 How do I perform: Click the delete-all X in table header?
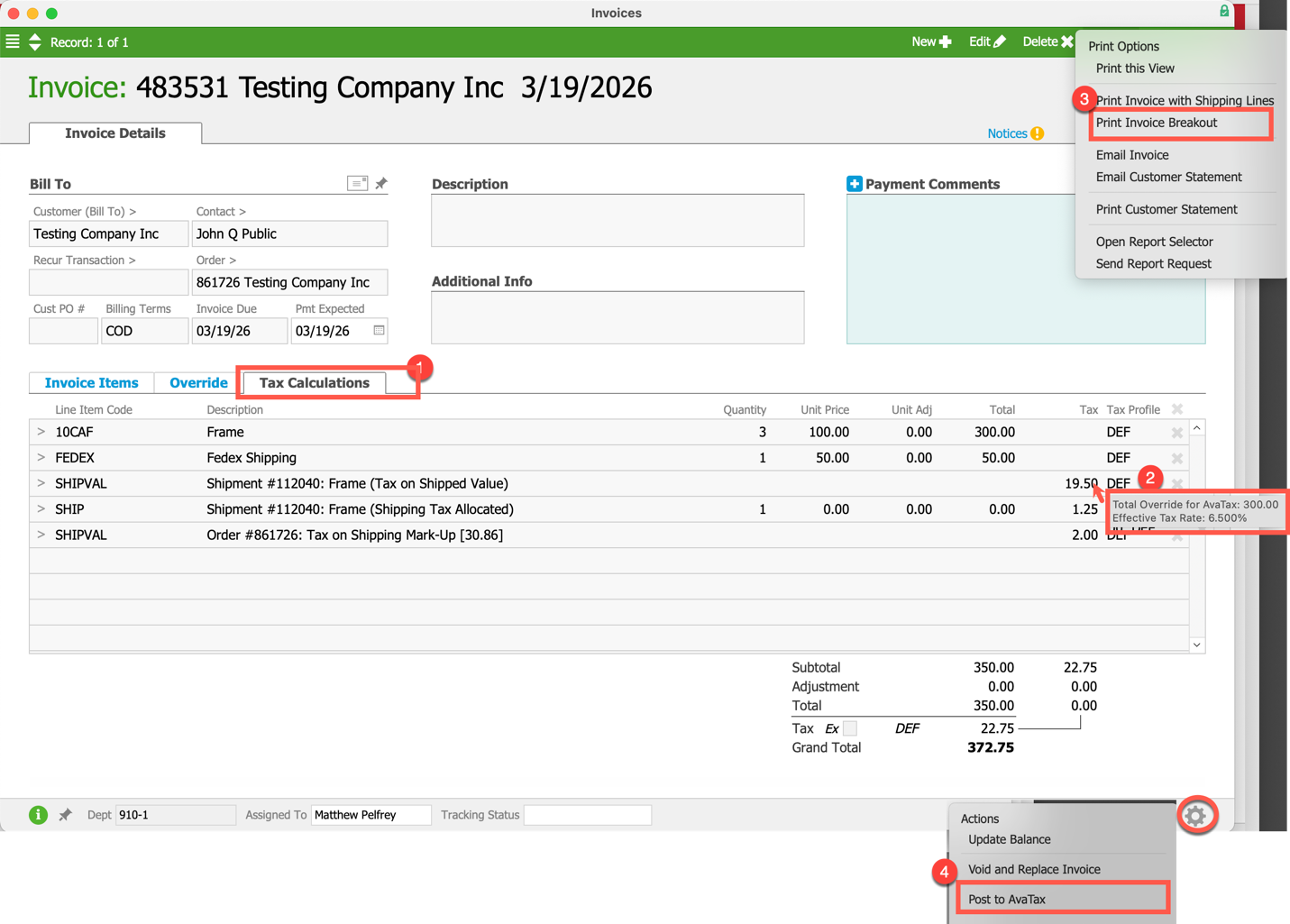[1177, 409]
